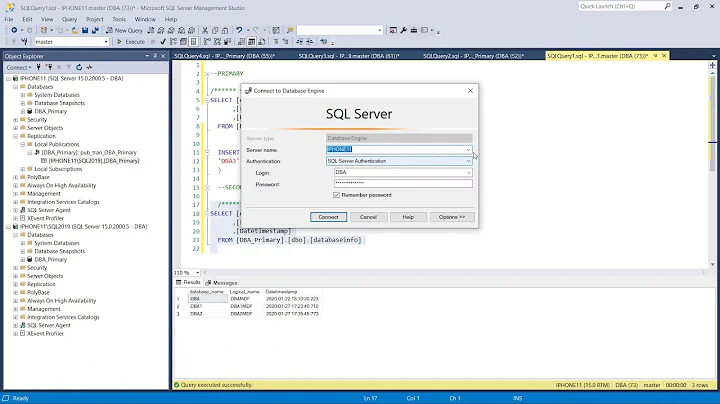Click the Query Options icon
This screenshot has width=720, height=404.
183,42
